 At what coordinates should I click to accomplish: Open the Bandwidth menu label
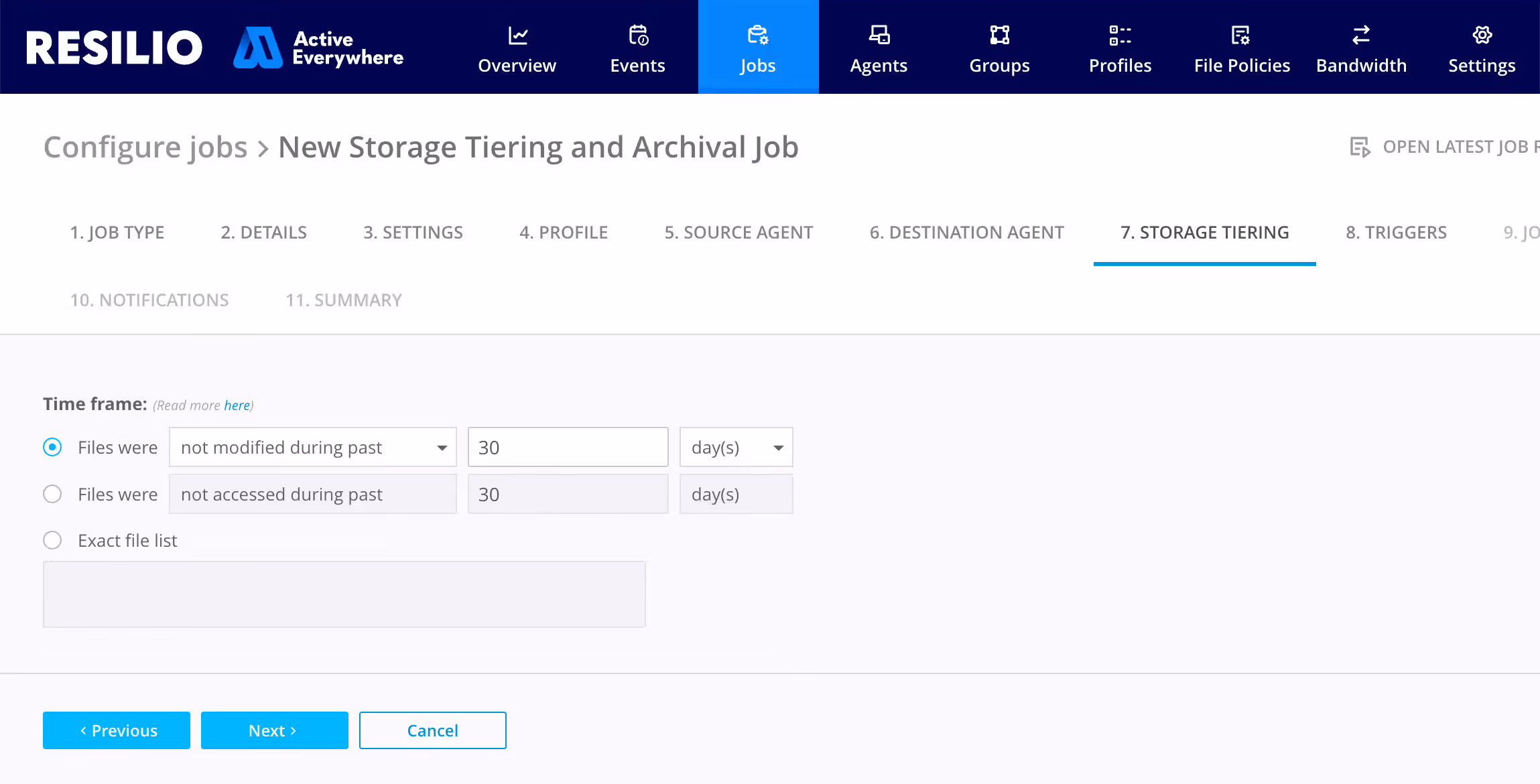click(1361, 66)
